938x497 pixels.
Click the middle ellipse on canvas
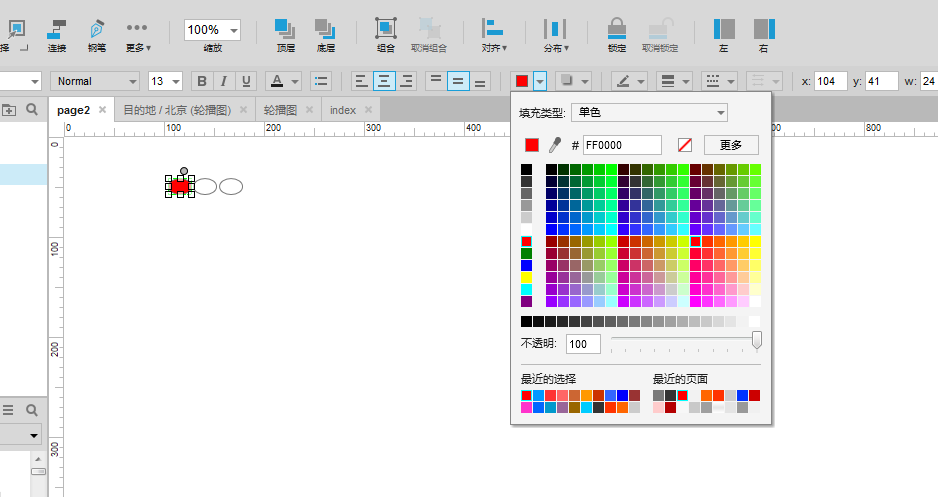point(205,187)
